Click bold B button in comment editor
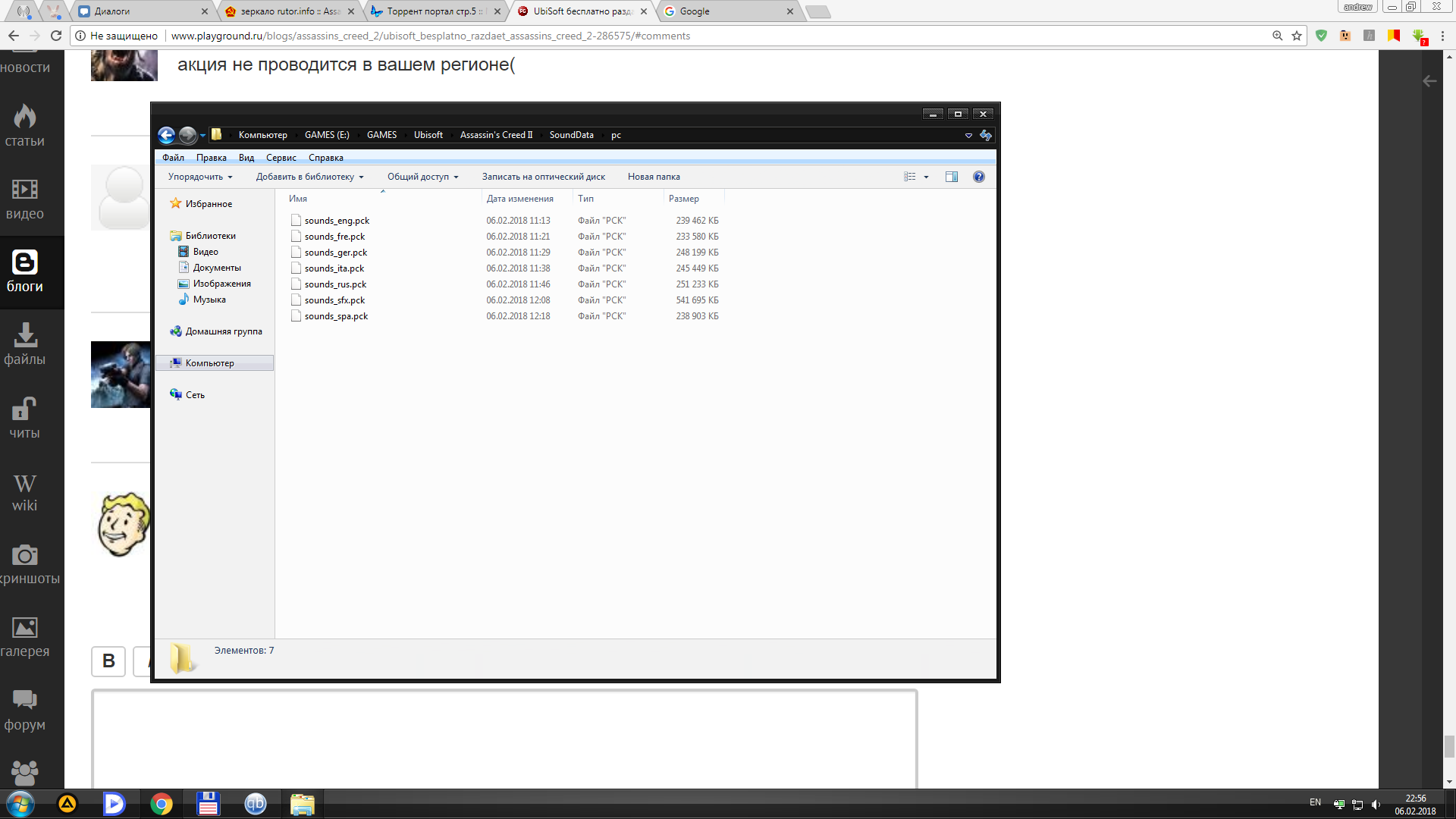The width and height of the screenshot is (1456, 819). 108,661
